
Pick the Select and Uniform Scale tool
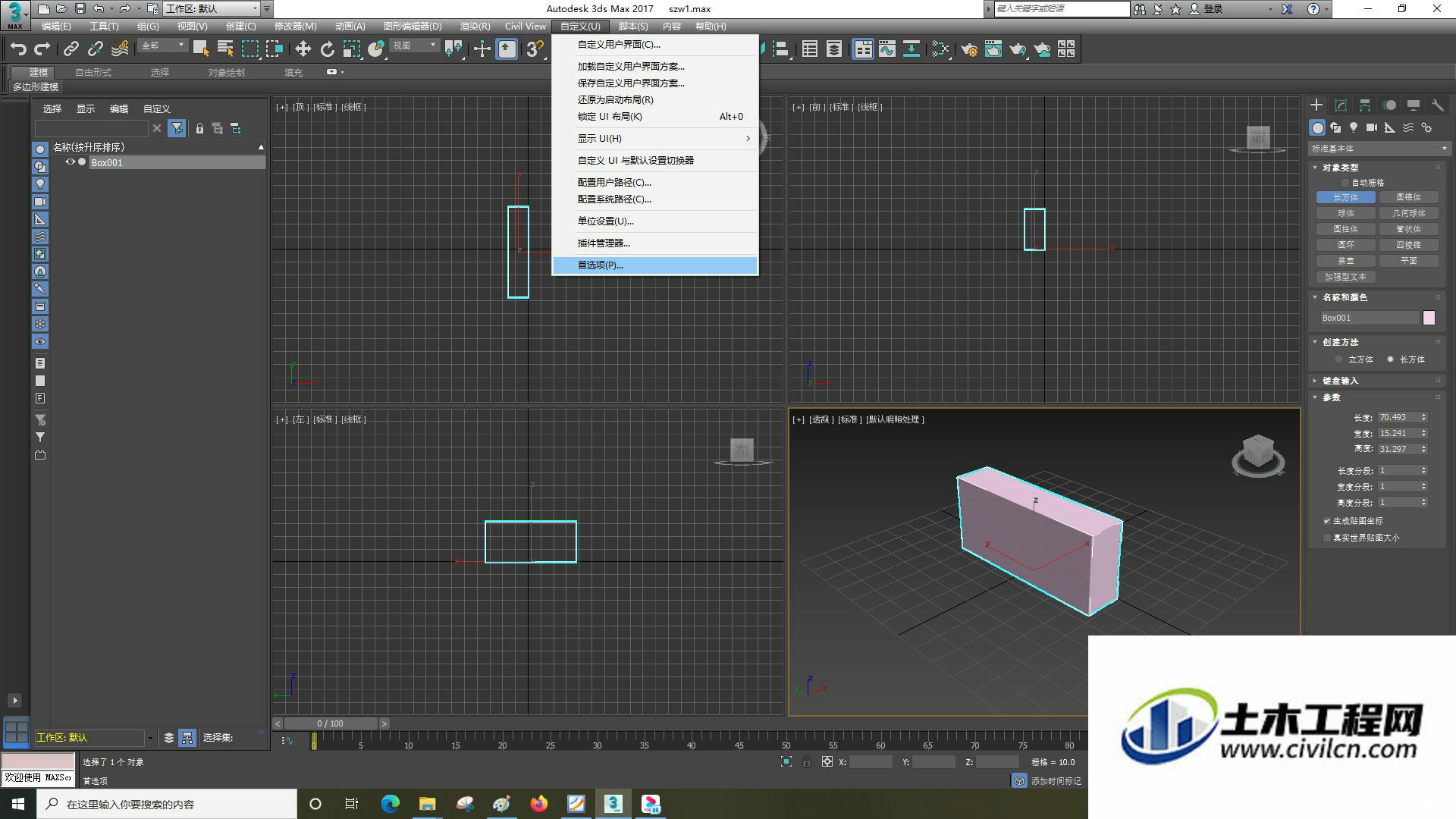coord(352,49)
